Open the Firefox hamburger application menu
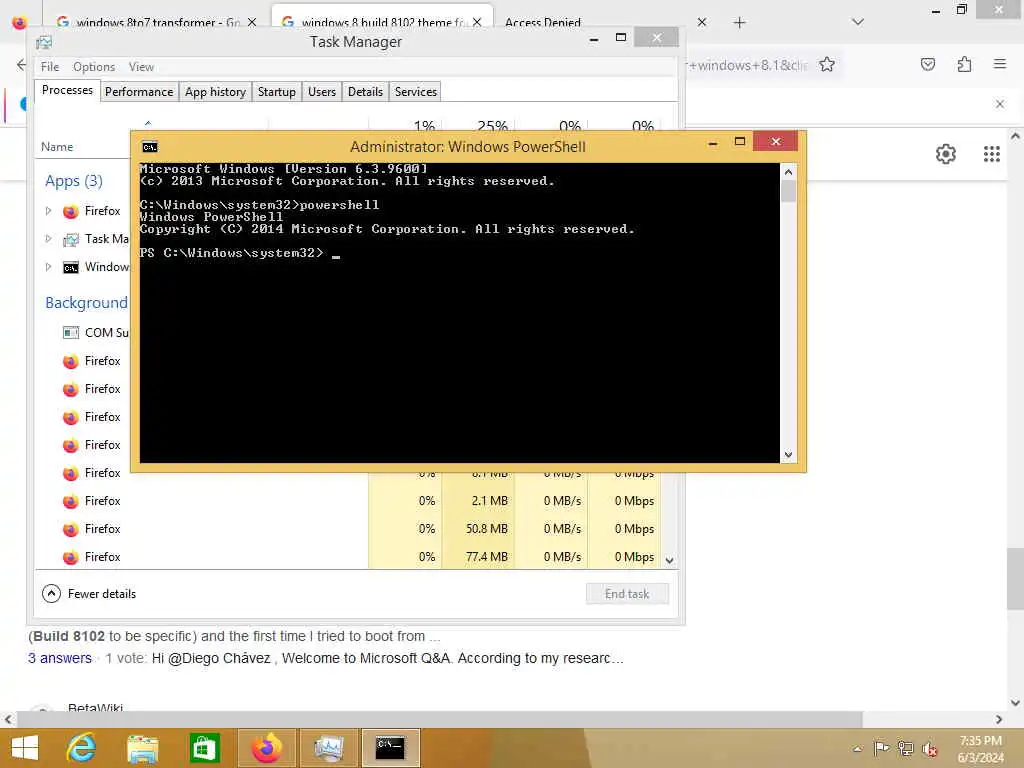Viewport: 1024px width, 768px height. coord(999,64)
